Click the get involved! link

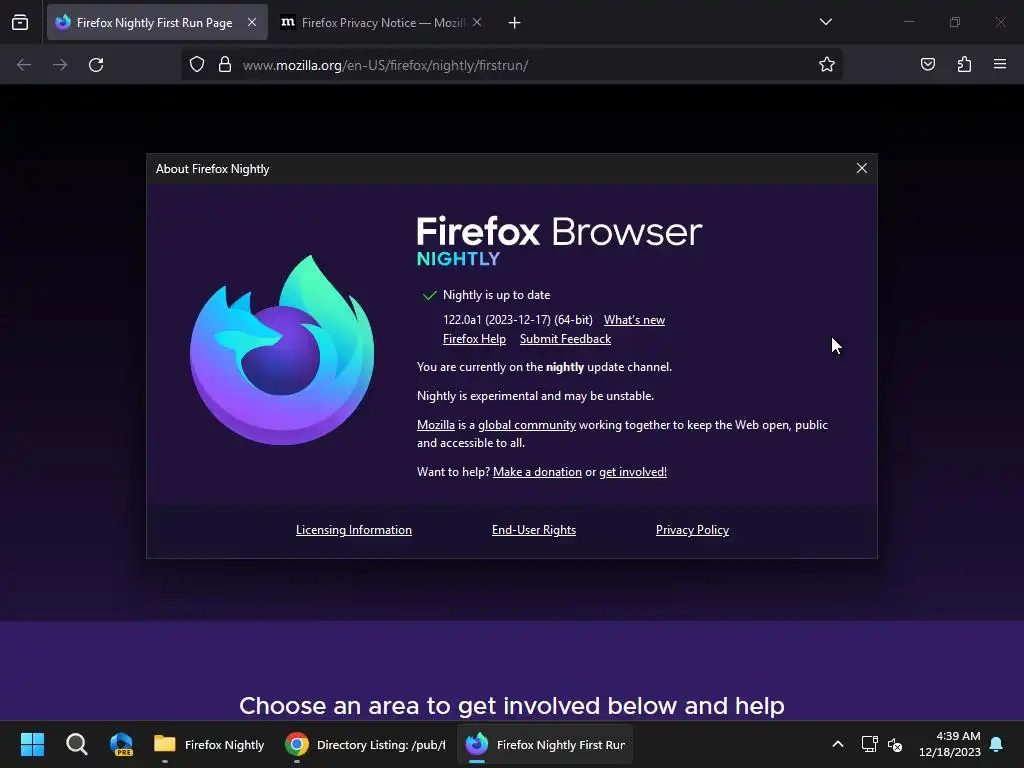633,472
